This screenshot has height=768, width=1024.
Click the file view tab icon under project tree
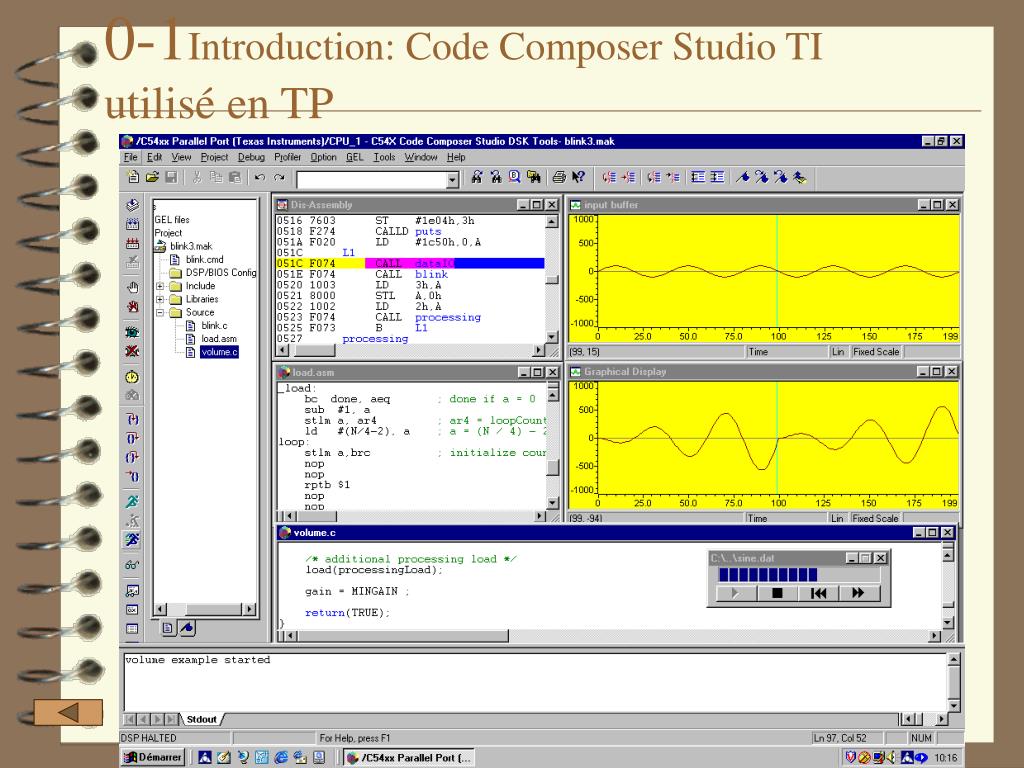pyautogui.click(x=168, y=628)
